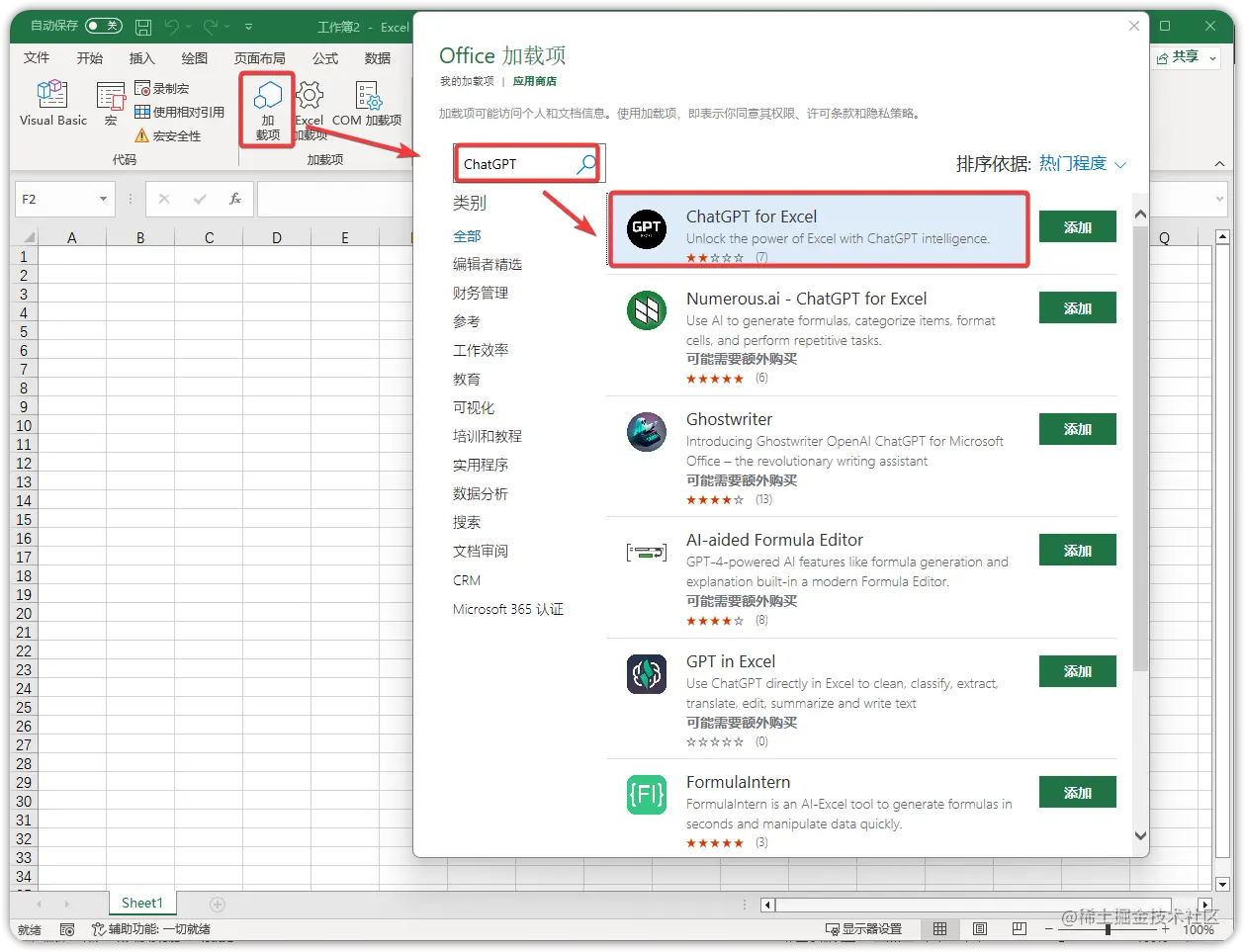Open undo history dropdown arrow
Image resolution: width=1245 pixels, height=952 pixels.
click(188, 27)
